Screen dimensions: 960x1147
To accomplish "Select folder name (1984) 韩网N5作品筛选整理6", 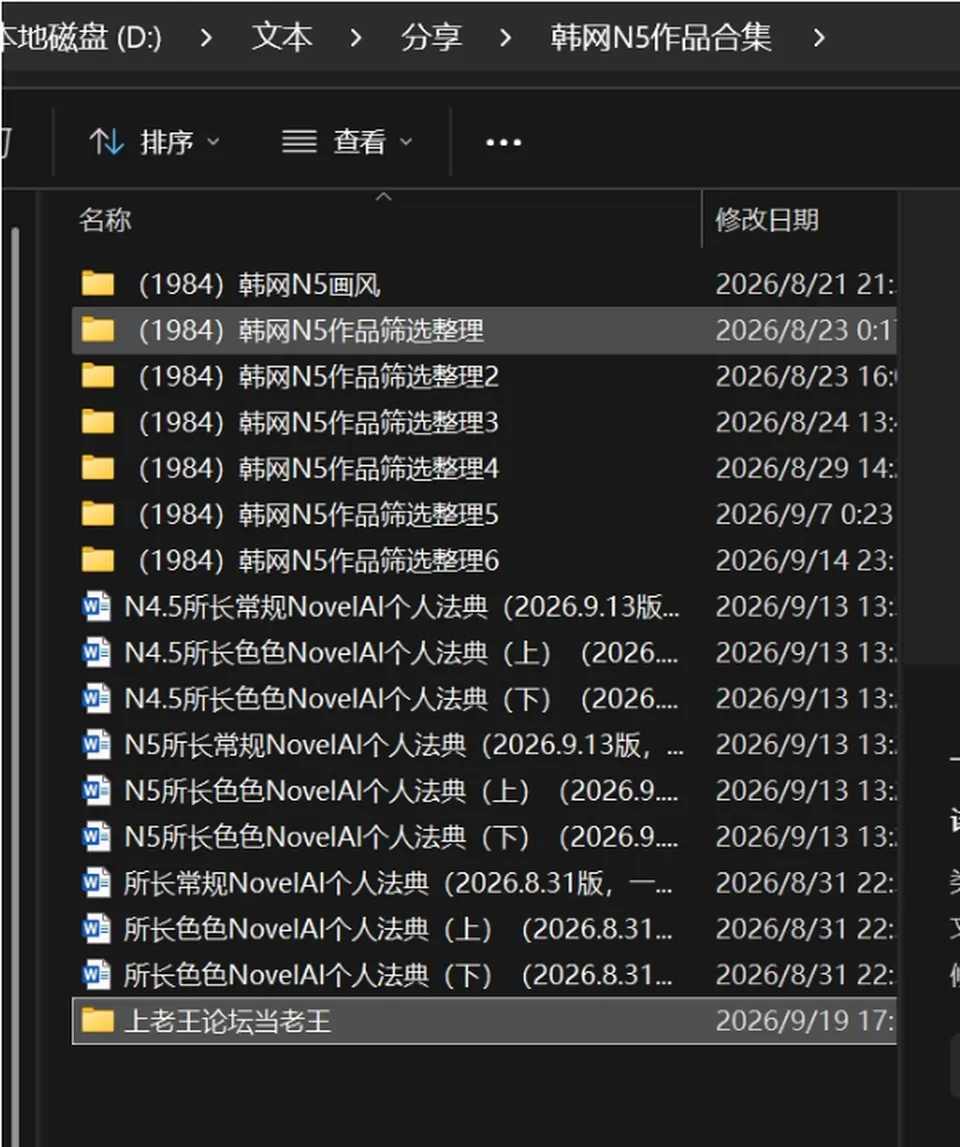I will (318, 561).
